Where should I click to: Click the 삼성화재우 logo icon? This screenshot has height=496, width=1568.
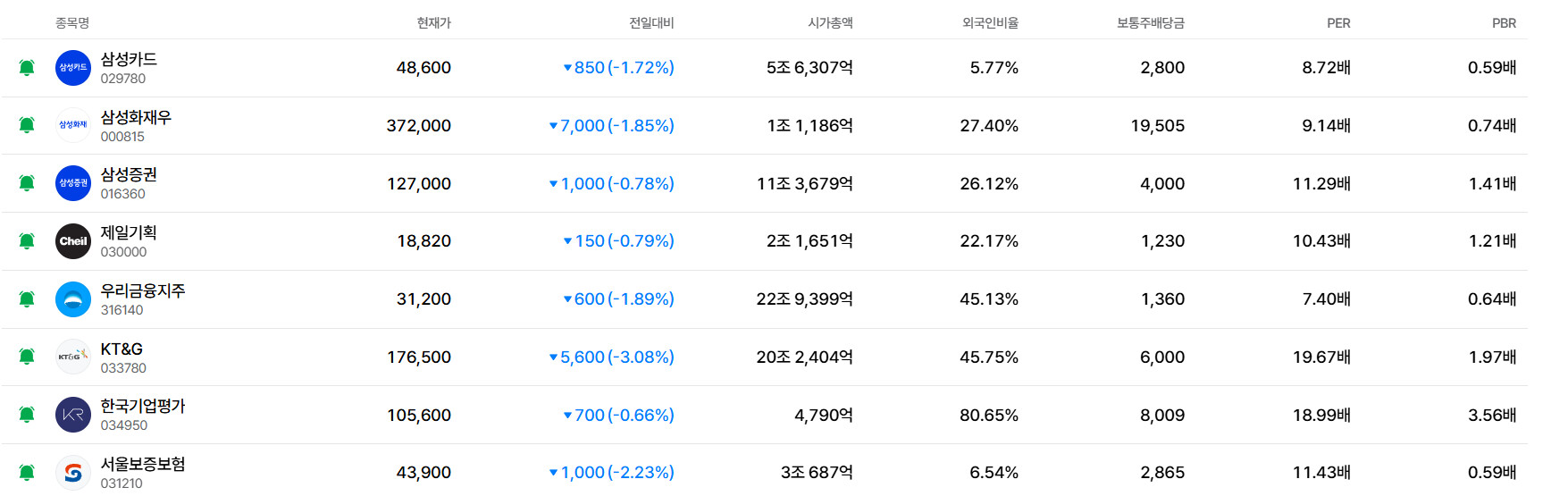click(73, 125)
